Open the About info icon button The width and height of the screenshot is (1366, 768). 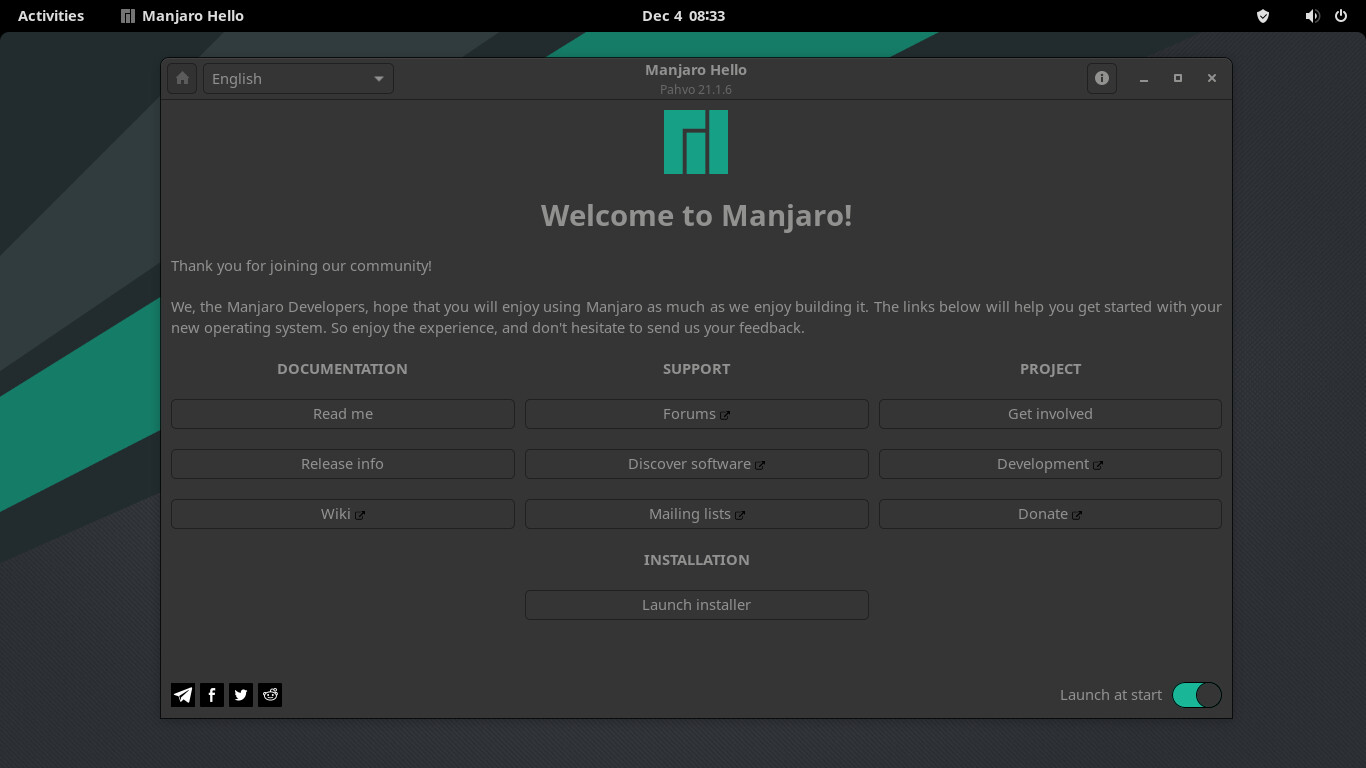(x=1102, y=78)
